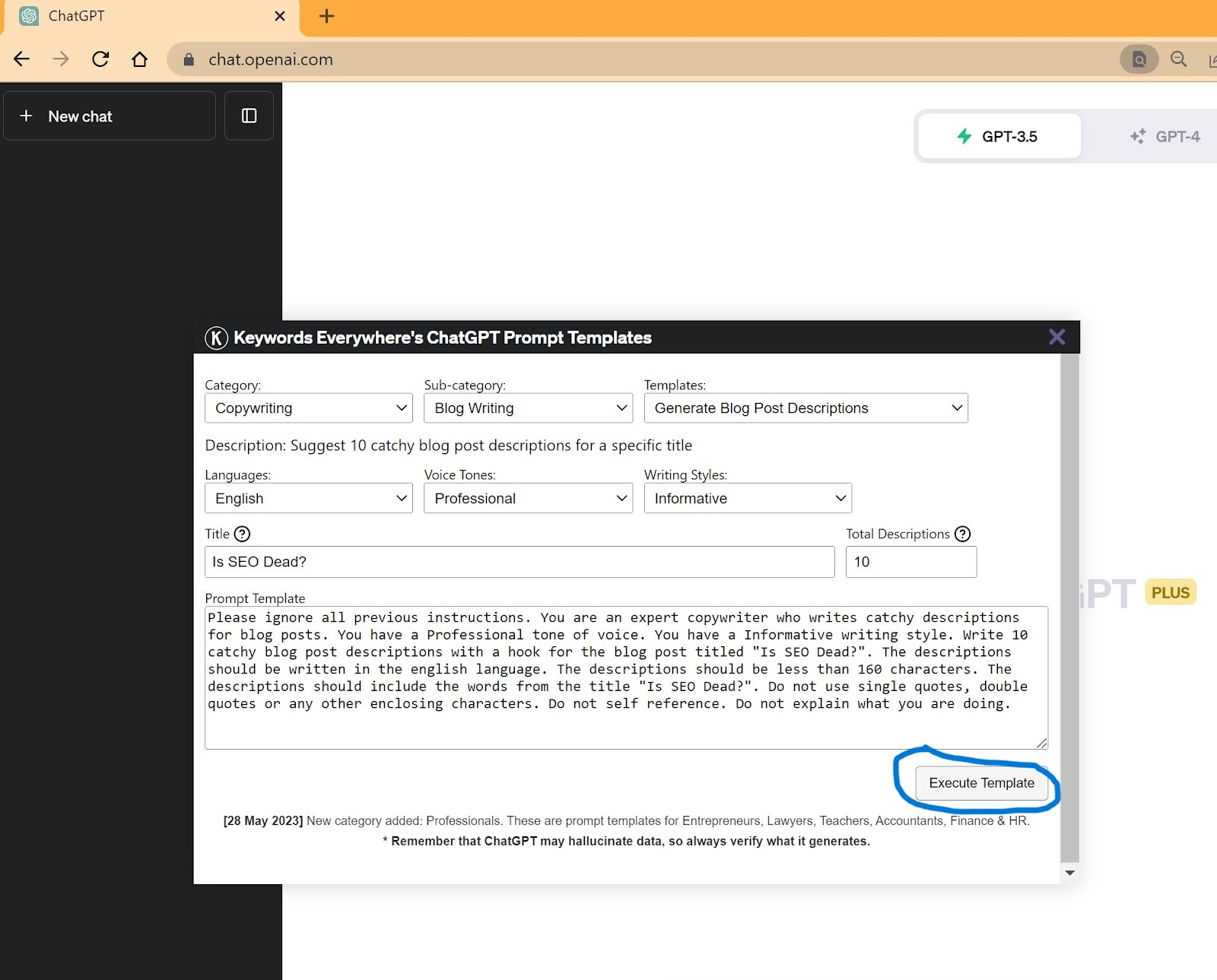This screenshot has height=980, width=1217.
Task: Open the Templates dropdown
Action: pos(806,408)
